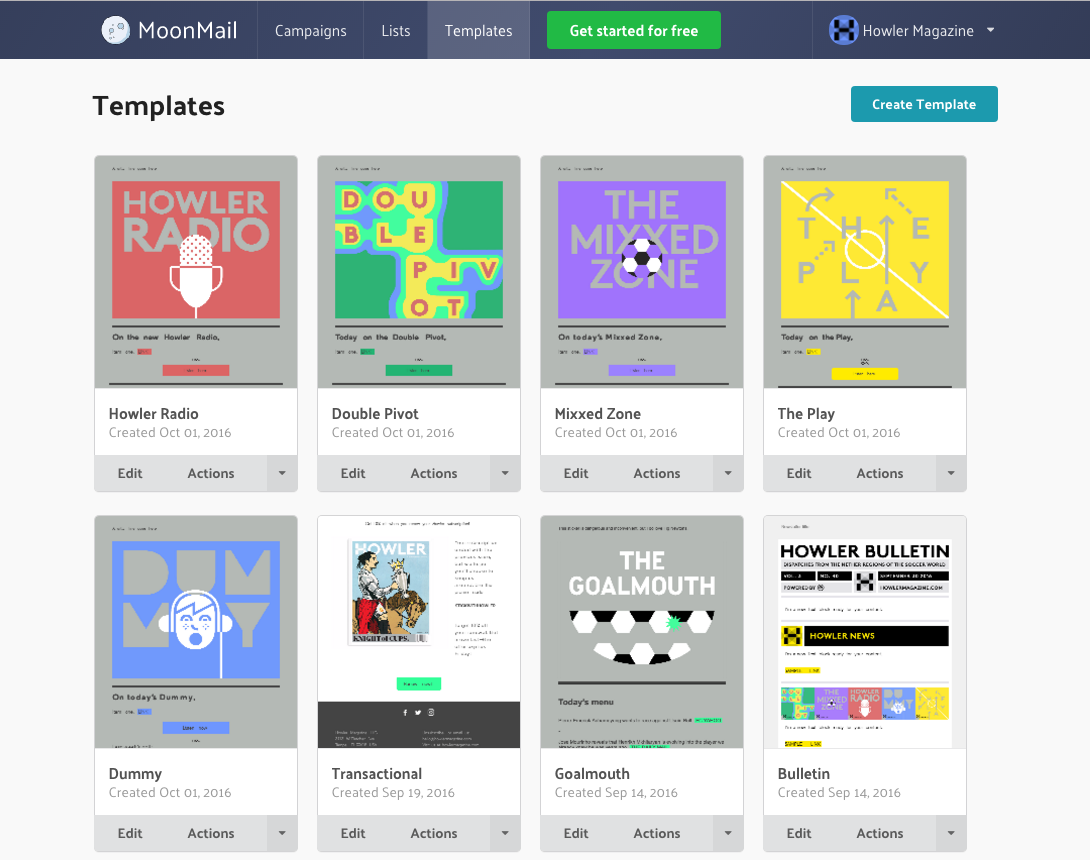This screenshot has height=860, width=1090.
Task: Click Actions for Goalmouth template
Action: click(657, 834)
